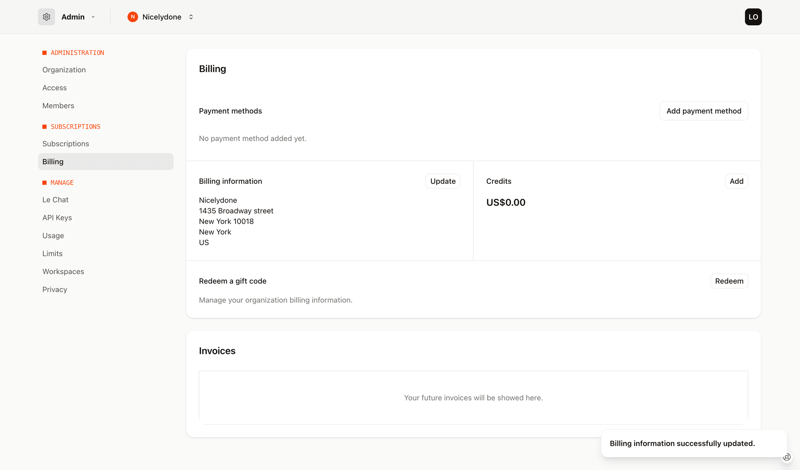This screenshot has width=800, height=470.
Task: Open Le Chat management page
Action: 55,200
